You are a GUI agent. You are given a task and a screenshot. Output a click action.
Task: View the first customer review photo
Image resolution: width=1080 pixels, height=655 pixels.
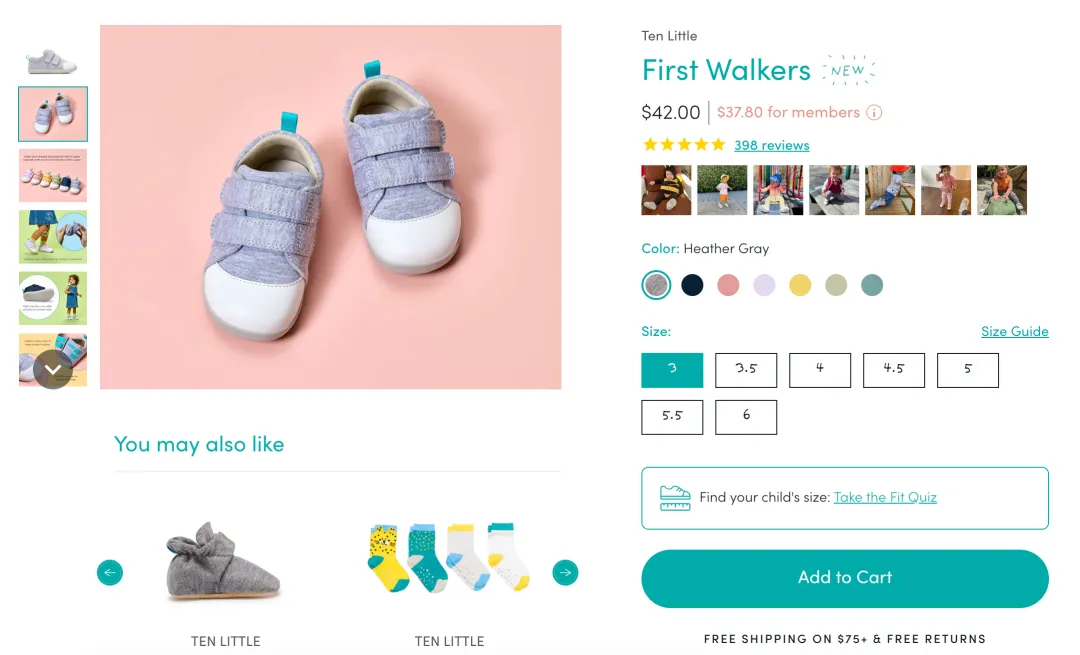(666, 190)
